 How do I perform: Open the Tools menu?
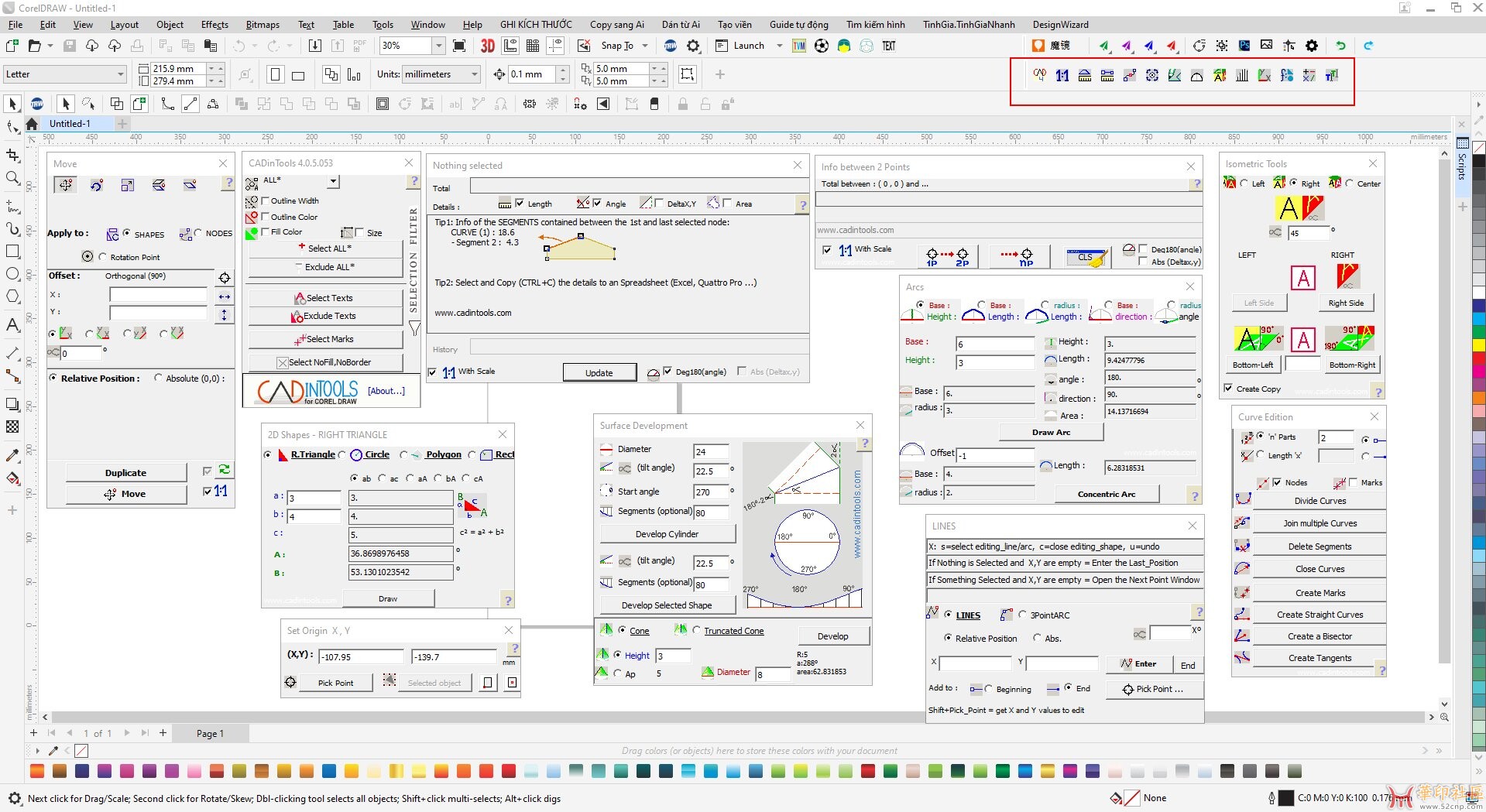[x=383, y=25]
